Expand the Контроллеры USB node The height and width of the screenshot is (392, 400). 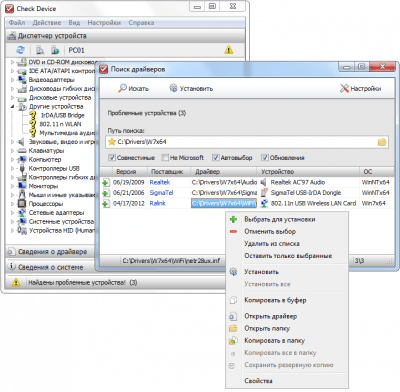pos(12,168)
